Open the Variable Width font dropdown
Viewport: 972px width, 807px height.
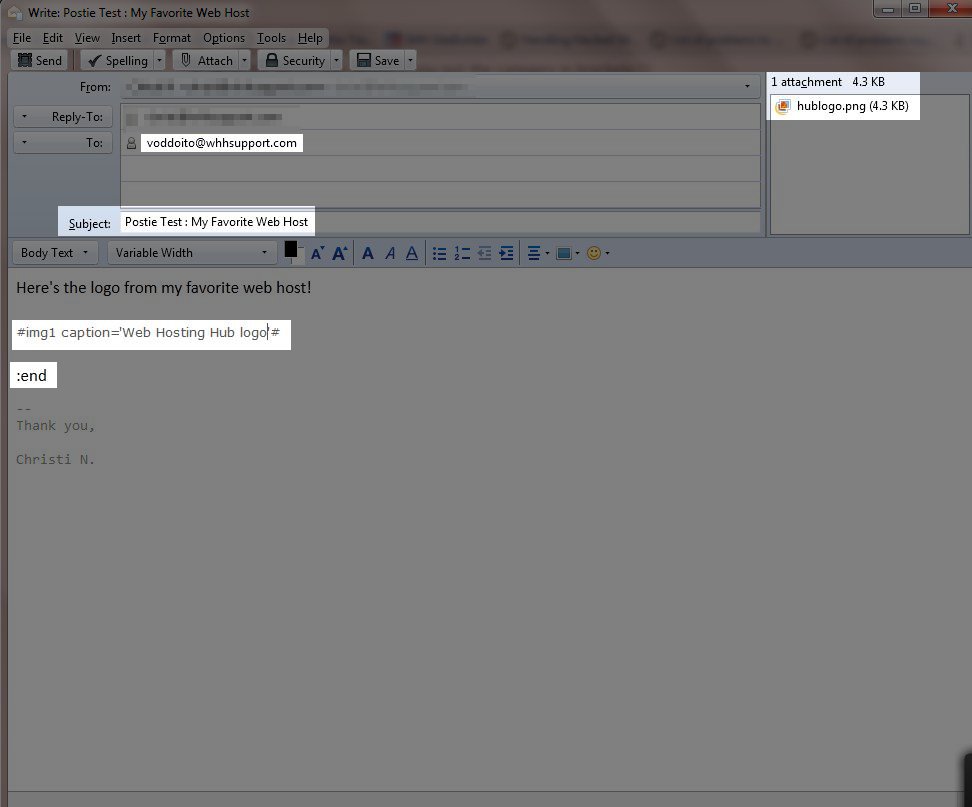pos(192,253)
